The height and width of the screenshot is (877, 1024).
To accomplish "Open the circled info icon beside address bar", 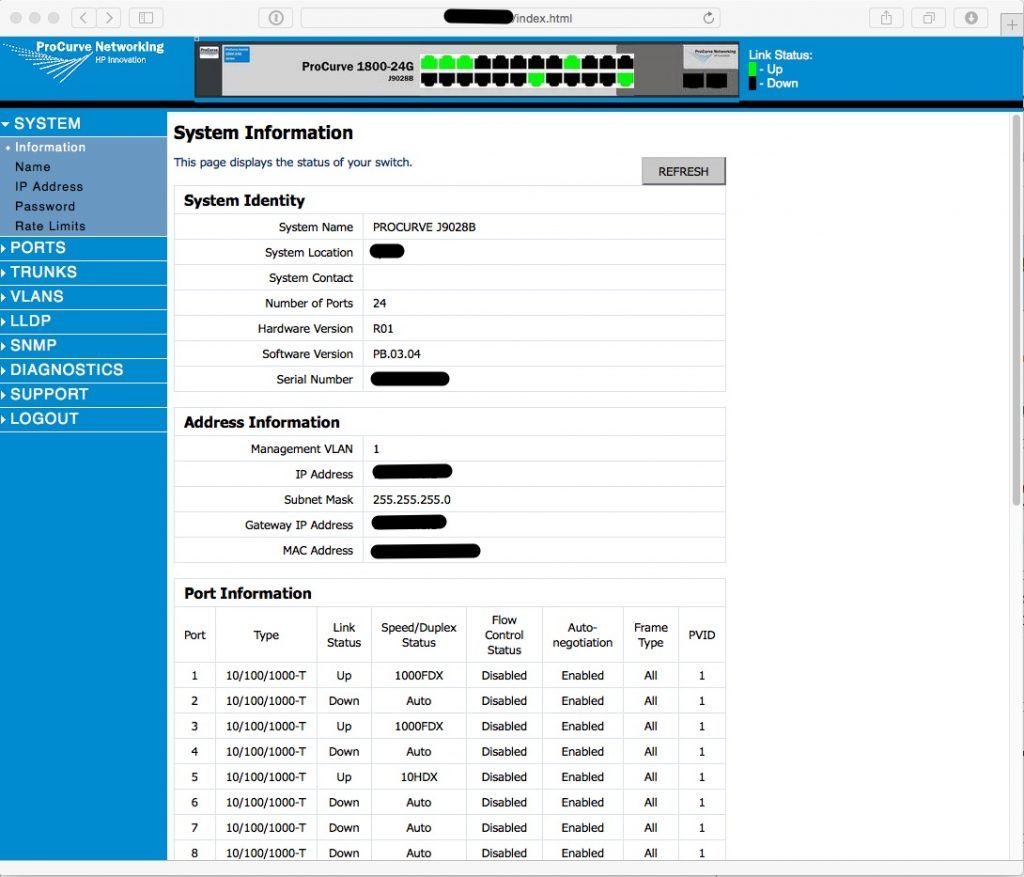I will 276,18.
